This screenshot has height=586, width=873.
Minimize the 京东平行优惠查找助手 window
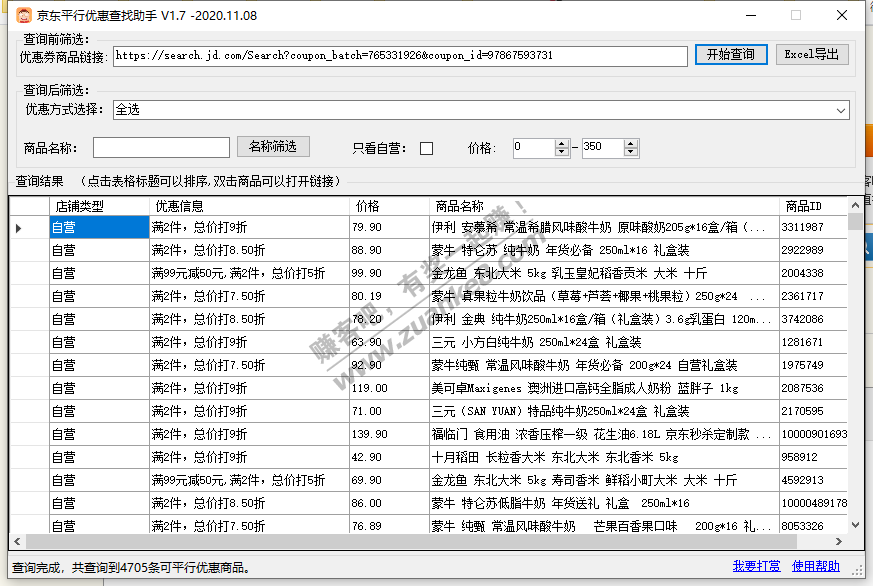coord(751,15)
